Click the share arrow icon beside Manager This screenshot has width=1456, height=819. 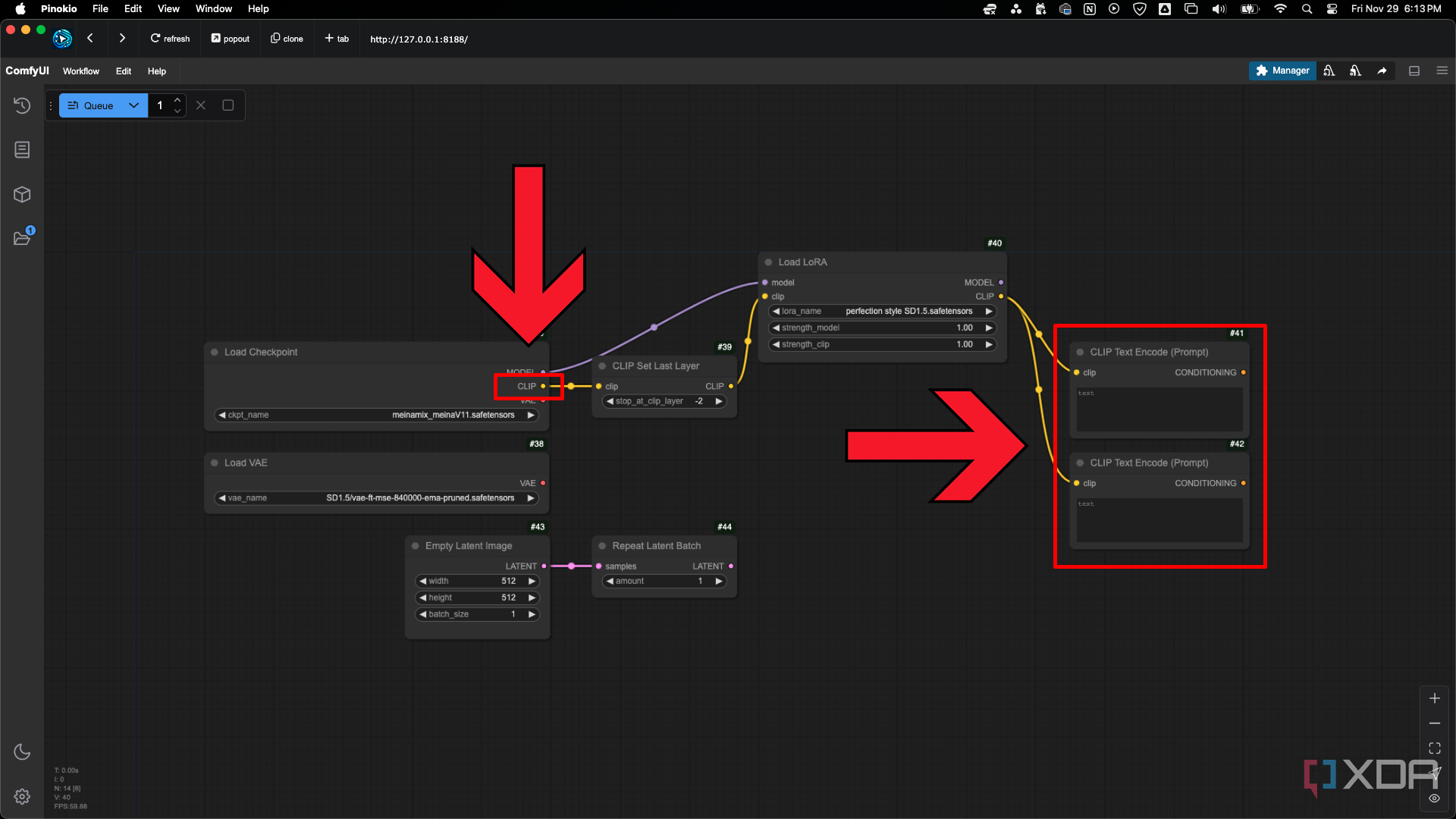click(1382, 71)
